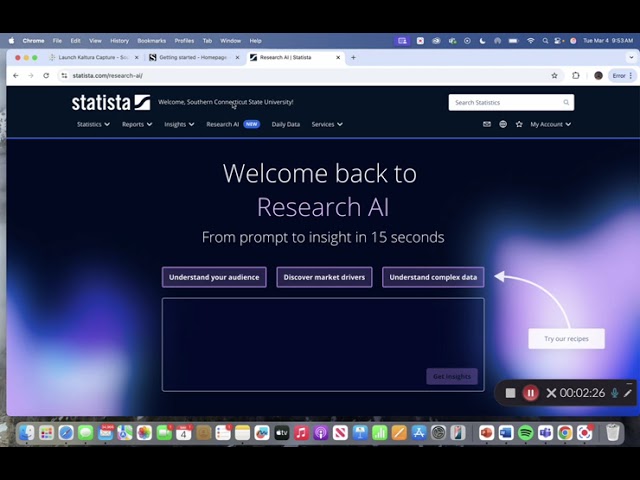Open Daily Data in the navigation
640x480 pixels.
(286, 124)
